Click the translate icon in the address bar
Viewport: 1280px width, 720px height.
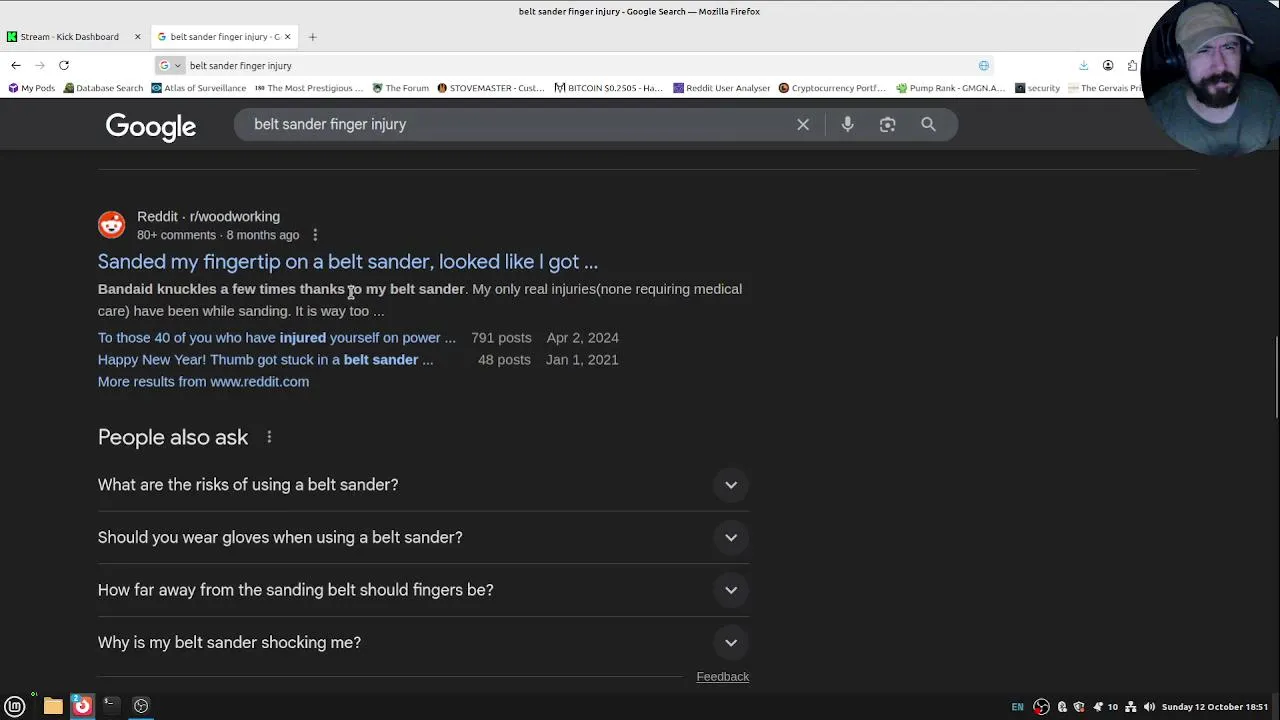pyautogui.click(x=984, y=65)
